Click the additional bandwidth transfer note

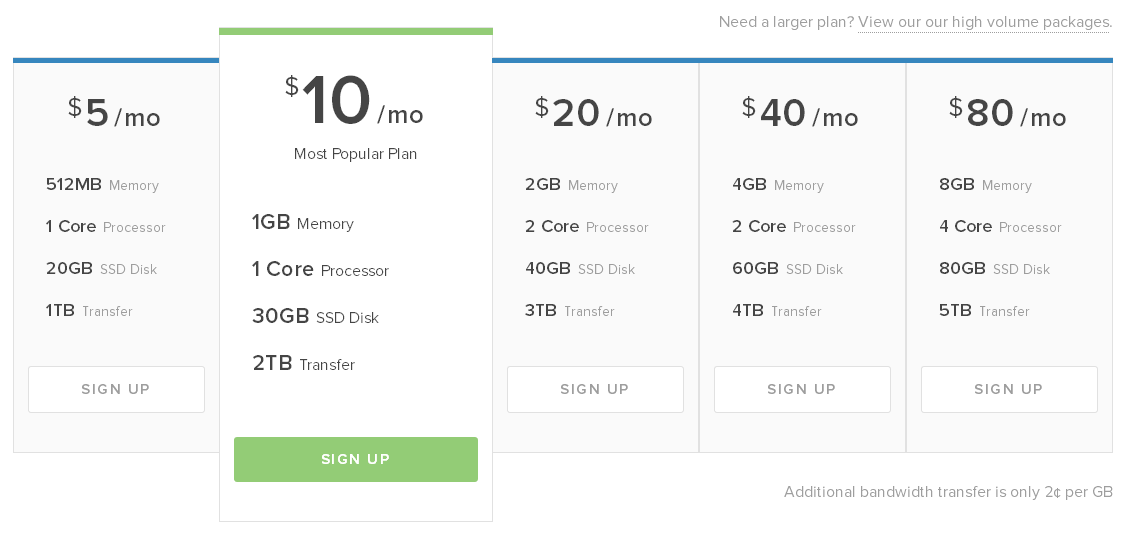(948, 492)
